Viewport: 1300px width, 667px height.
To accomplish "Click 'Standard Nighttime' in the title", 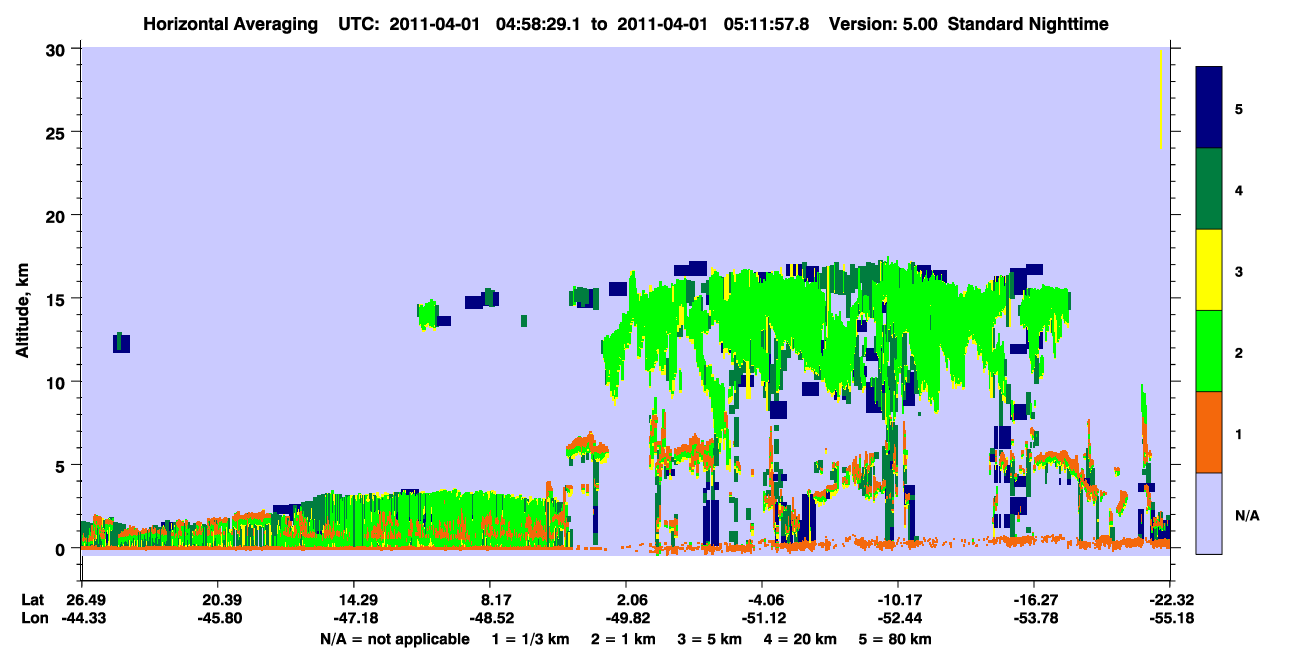I will 1028,23.
